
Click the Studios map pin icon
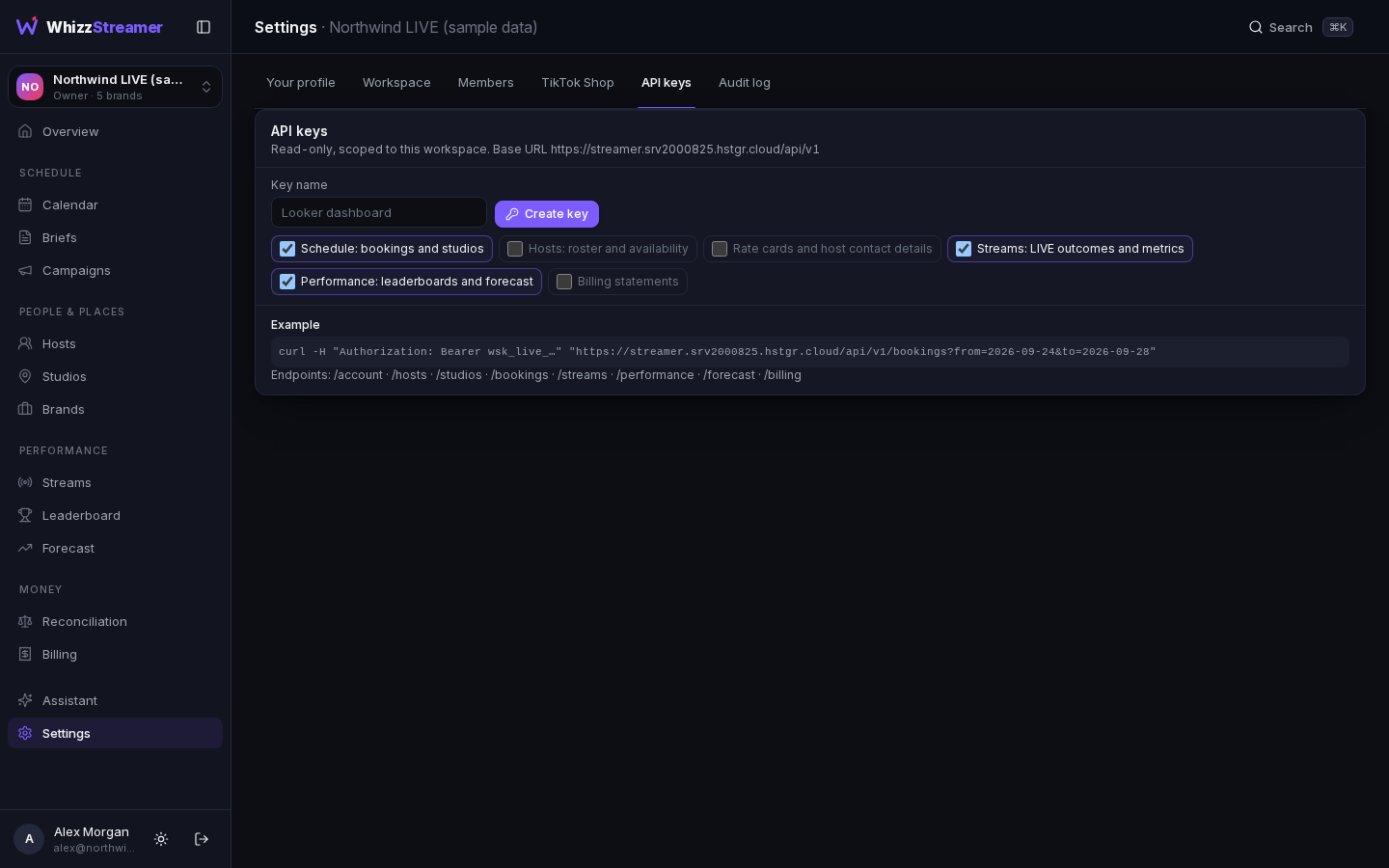point(25,376)
